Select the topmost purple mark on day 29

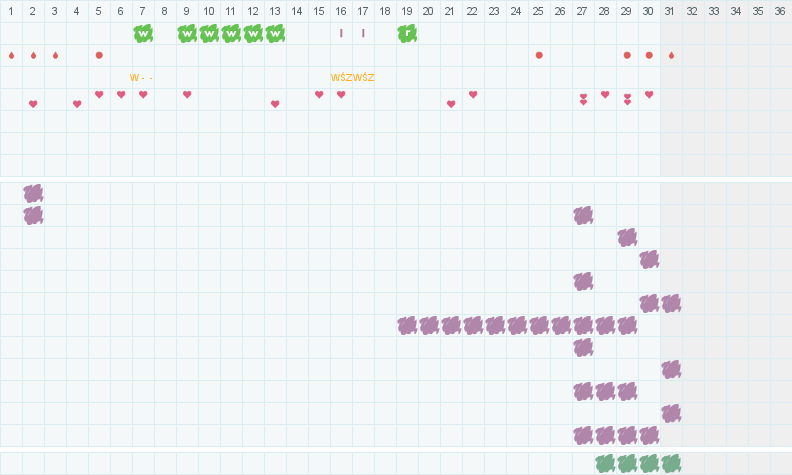click(627, 237)
